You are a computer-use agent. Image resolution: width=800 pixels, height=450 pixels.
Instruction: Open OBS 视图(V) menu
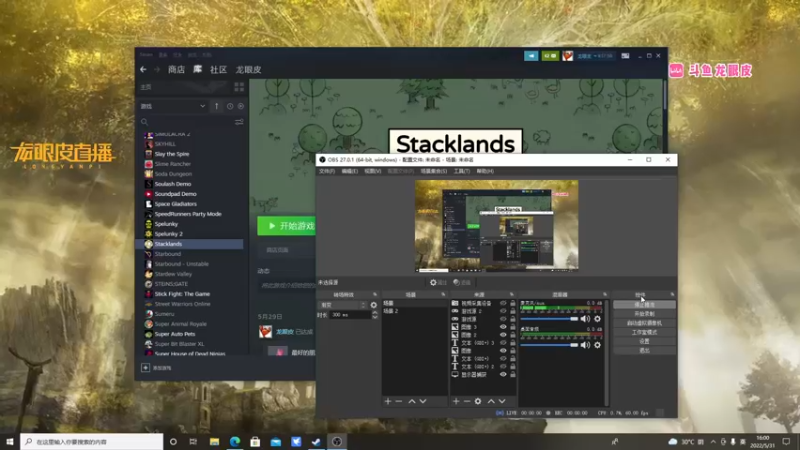tap(372, 171)
